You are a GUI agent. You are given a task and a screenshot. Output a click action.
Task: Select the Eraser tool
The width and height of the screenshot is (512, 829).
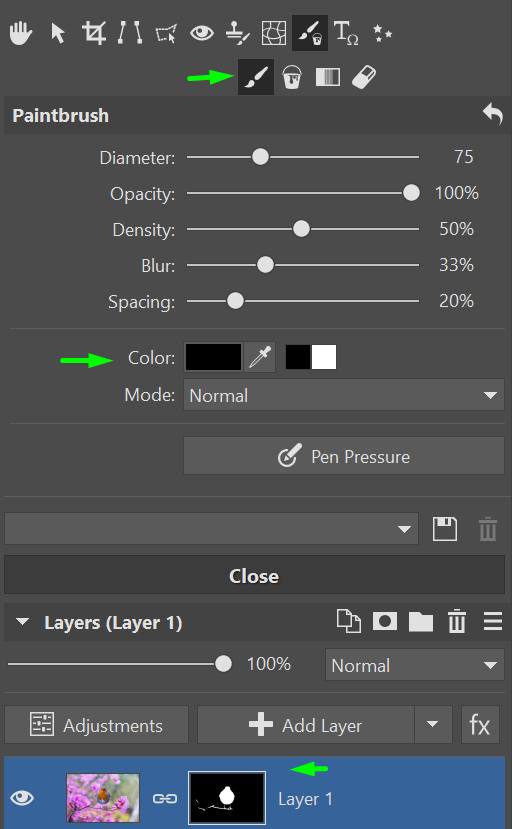pyautogui.click(x=364, y=77)
